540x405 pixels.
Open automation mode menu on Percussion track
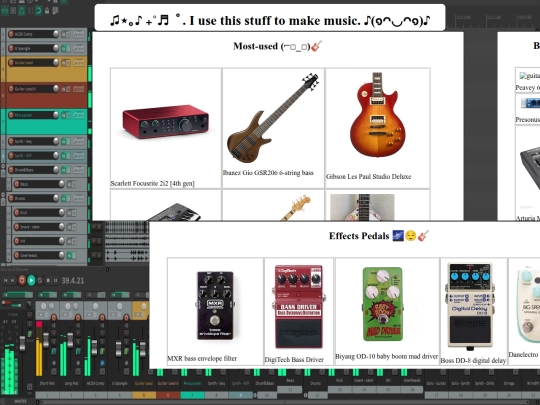pos(79,115)
